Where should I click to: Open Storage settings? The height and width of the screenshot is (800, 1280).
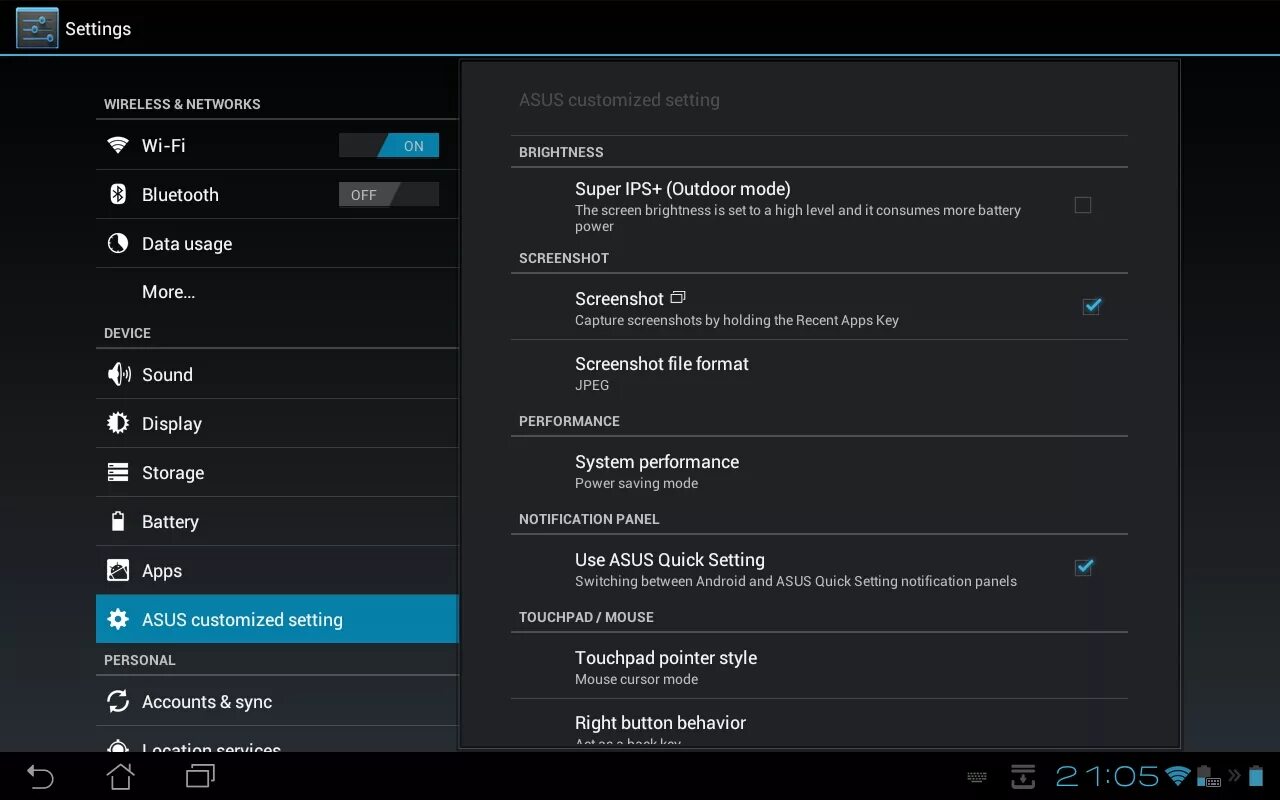tap(277, 472)
